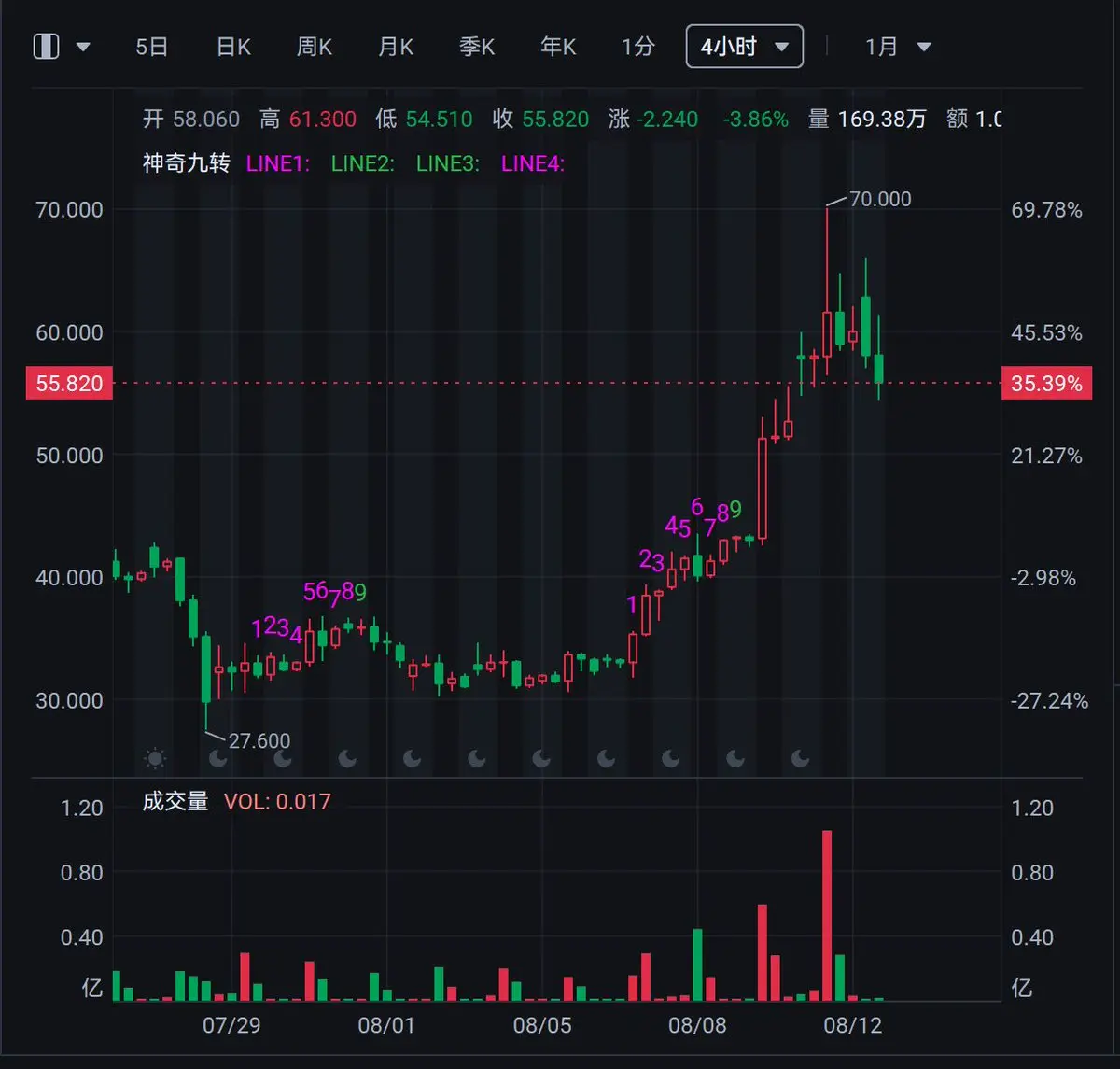Click the LINE2 indicator label
Screen dimensions: 1120x1069
pos(362,163)
